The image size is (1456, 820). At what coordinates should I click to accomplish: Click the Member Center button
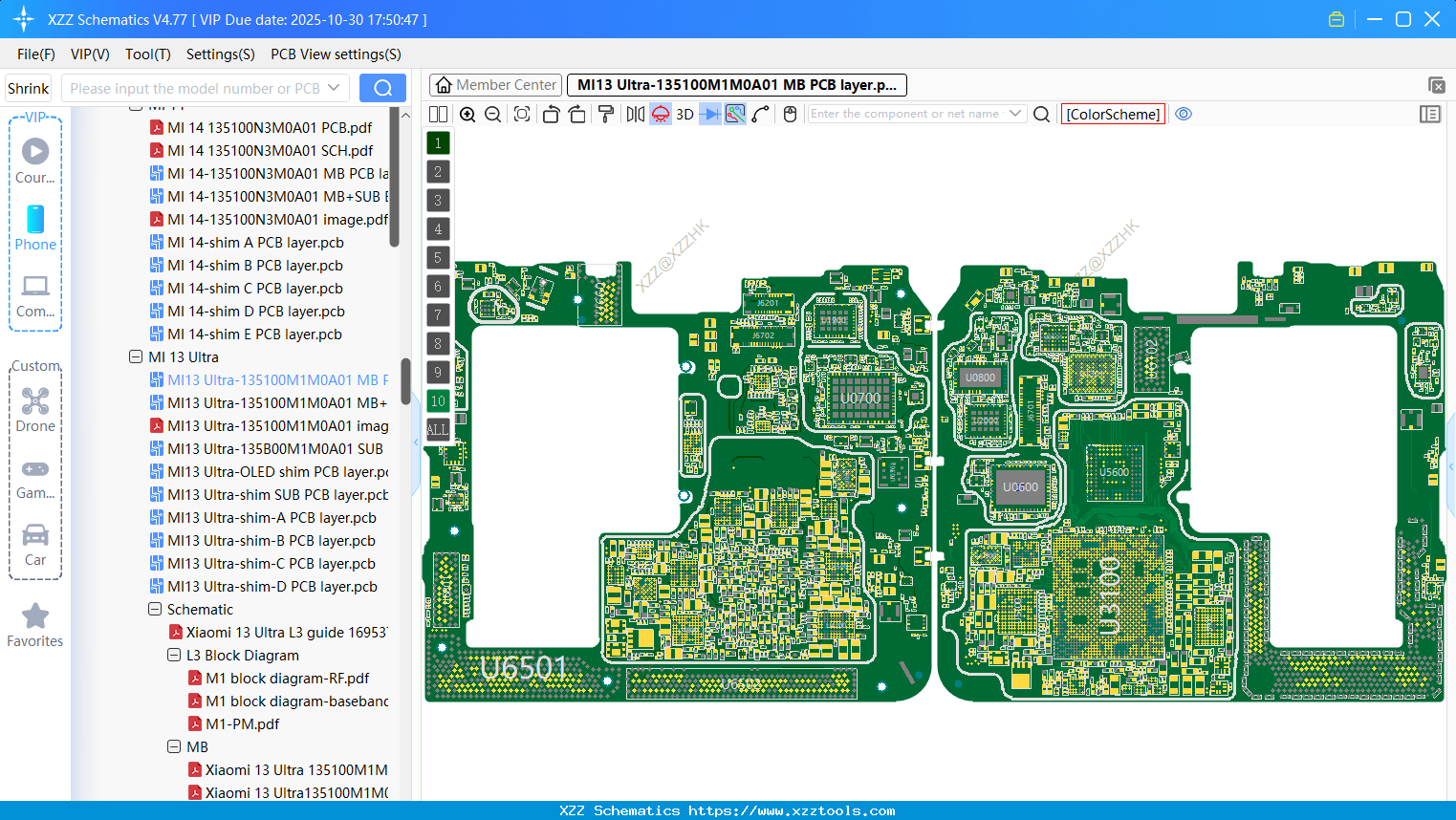[x=495, y=84]
